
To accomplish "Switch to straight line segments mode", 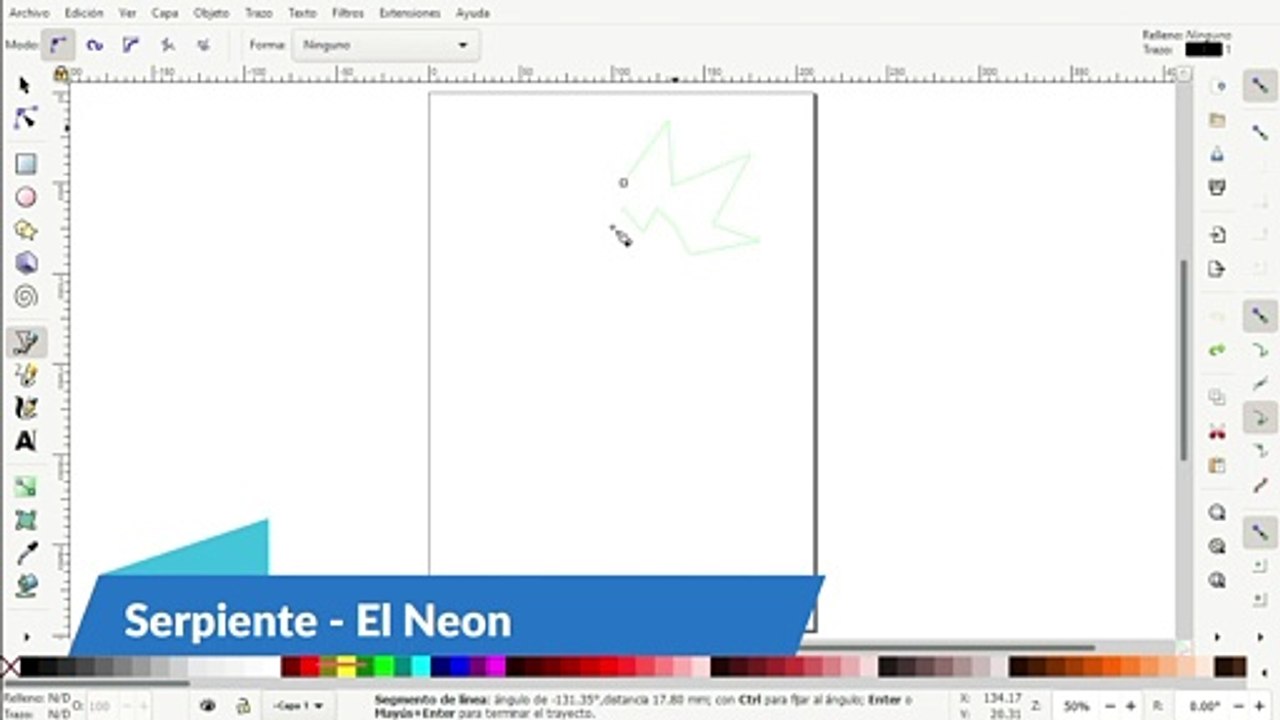I will pyautogui.click(x=168, y=45).
